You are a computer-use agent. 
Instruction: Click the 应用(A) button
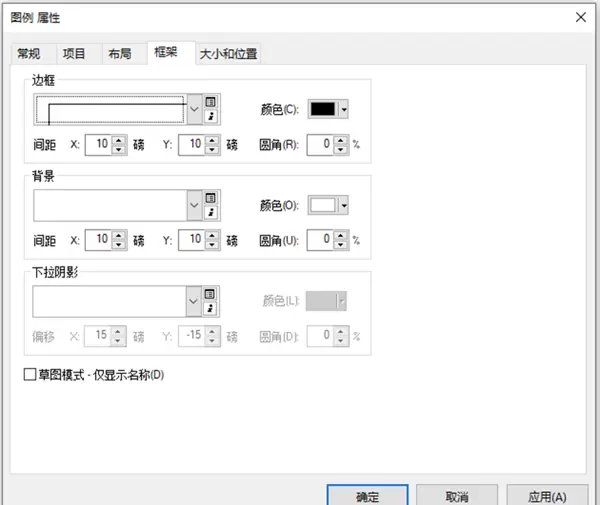(x=547, y=496)
